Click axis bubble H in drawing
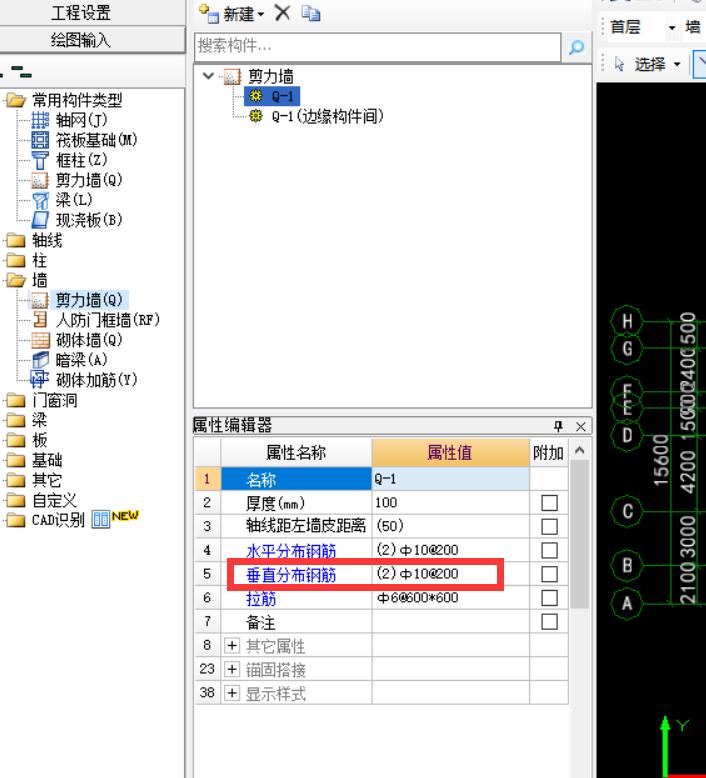706x778 pixels. (627, 321)
